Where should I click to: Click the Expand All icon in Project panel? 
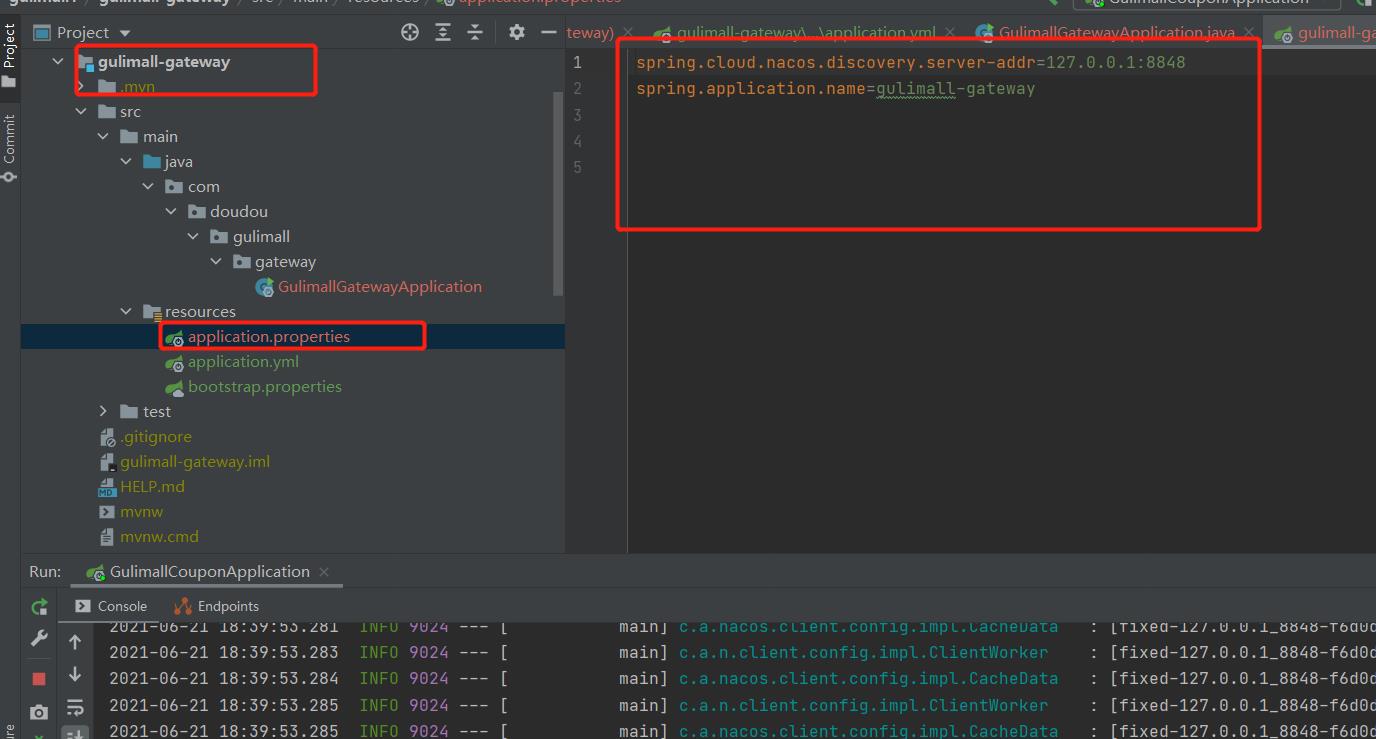point(443,33)
